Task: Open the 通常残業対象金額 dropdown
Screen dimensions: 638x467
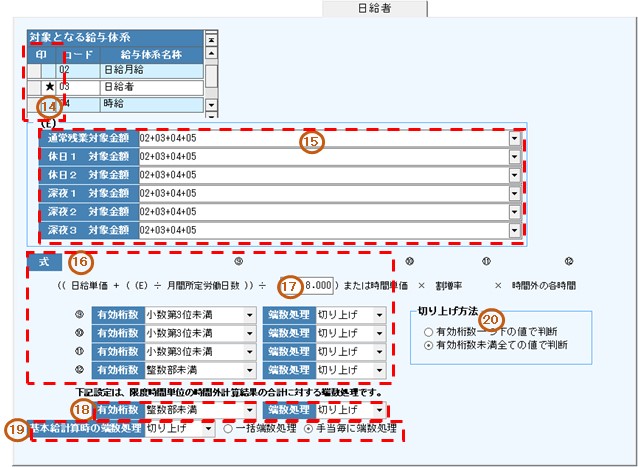Action: (515, 140)
